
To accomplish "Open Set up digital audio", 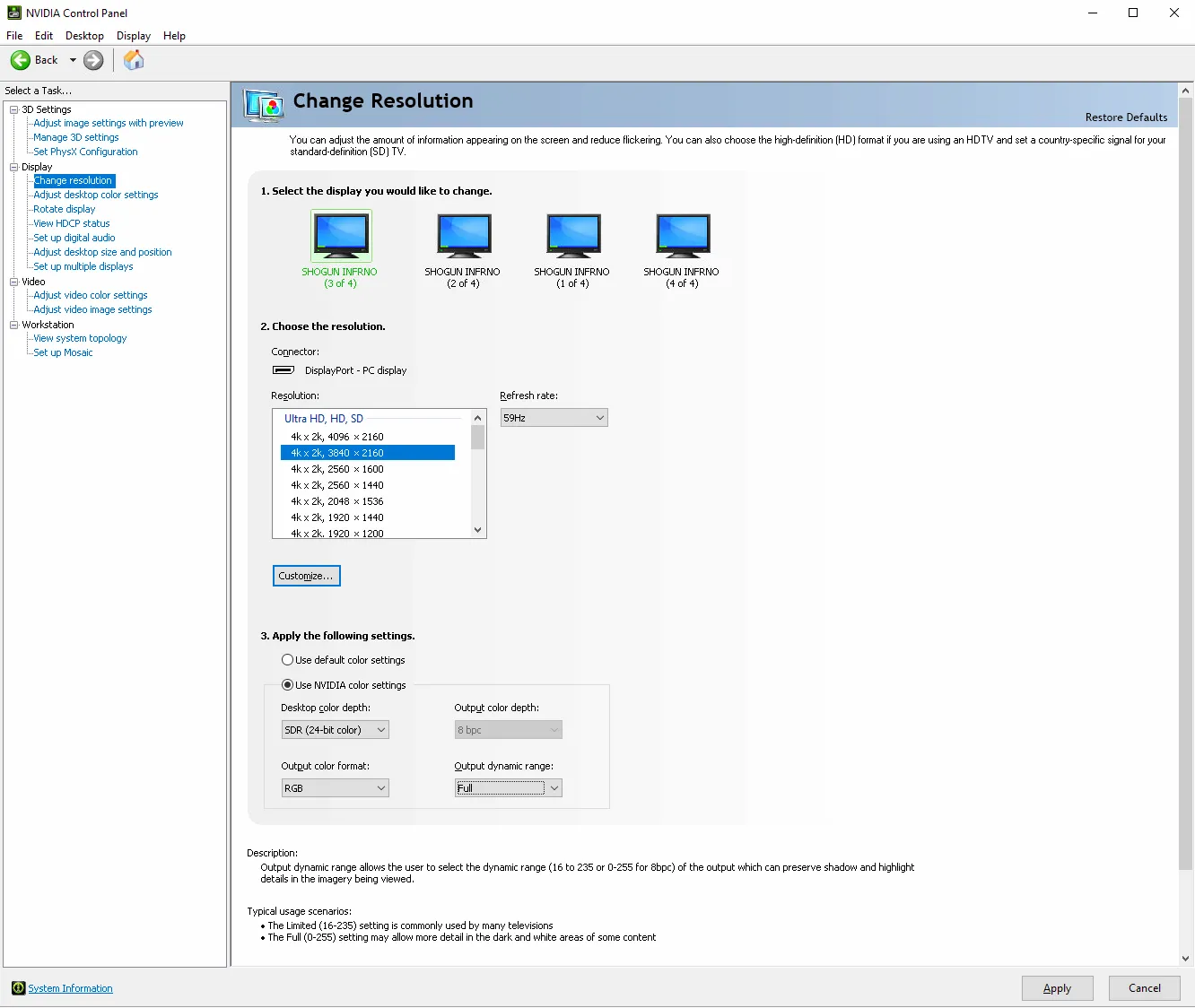I will point(74,238).
